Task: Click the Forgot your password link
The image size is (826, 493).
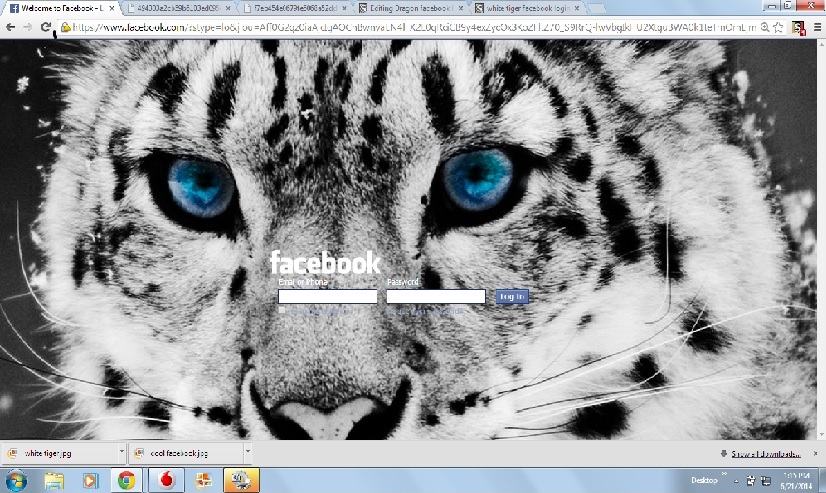Action: pos(425,312)
